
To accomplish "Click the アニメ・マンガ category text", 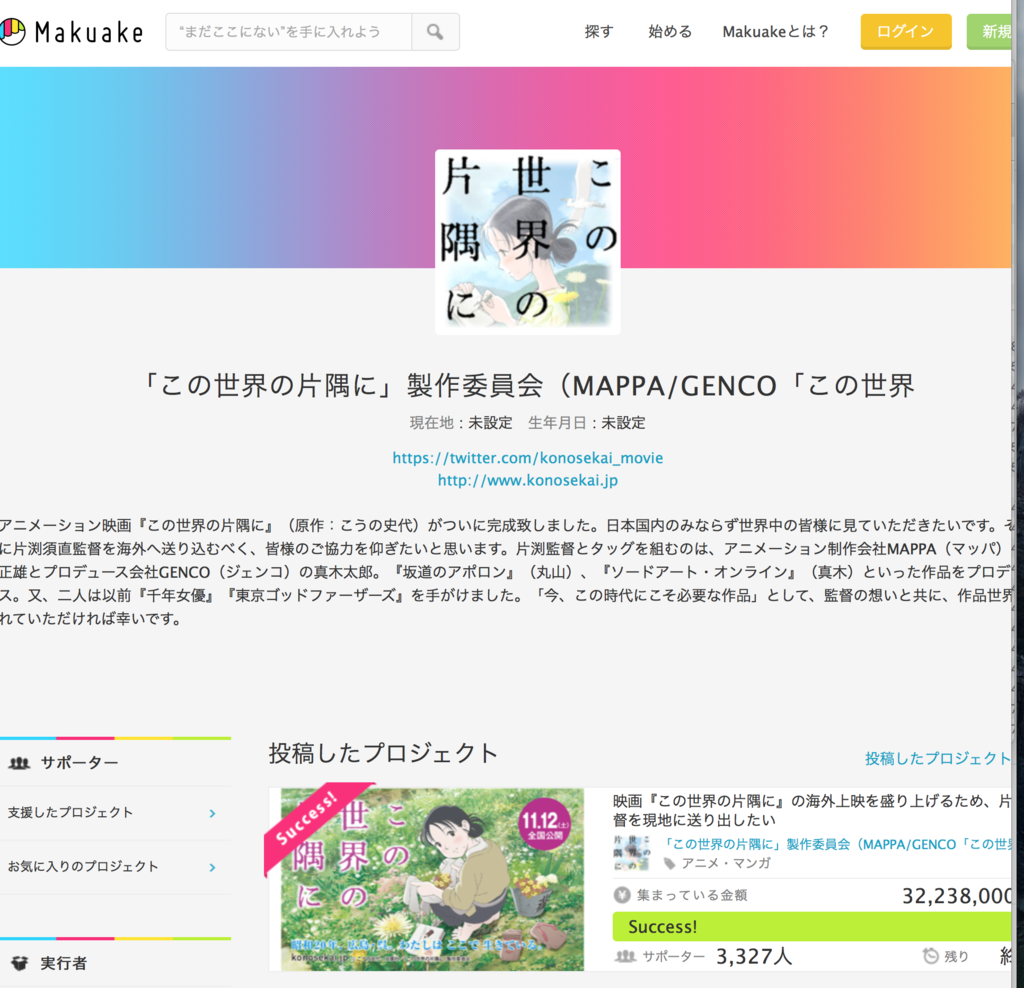I will pyautogui.click(x=726, y=863).
